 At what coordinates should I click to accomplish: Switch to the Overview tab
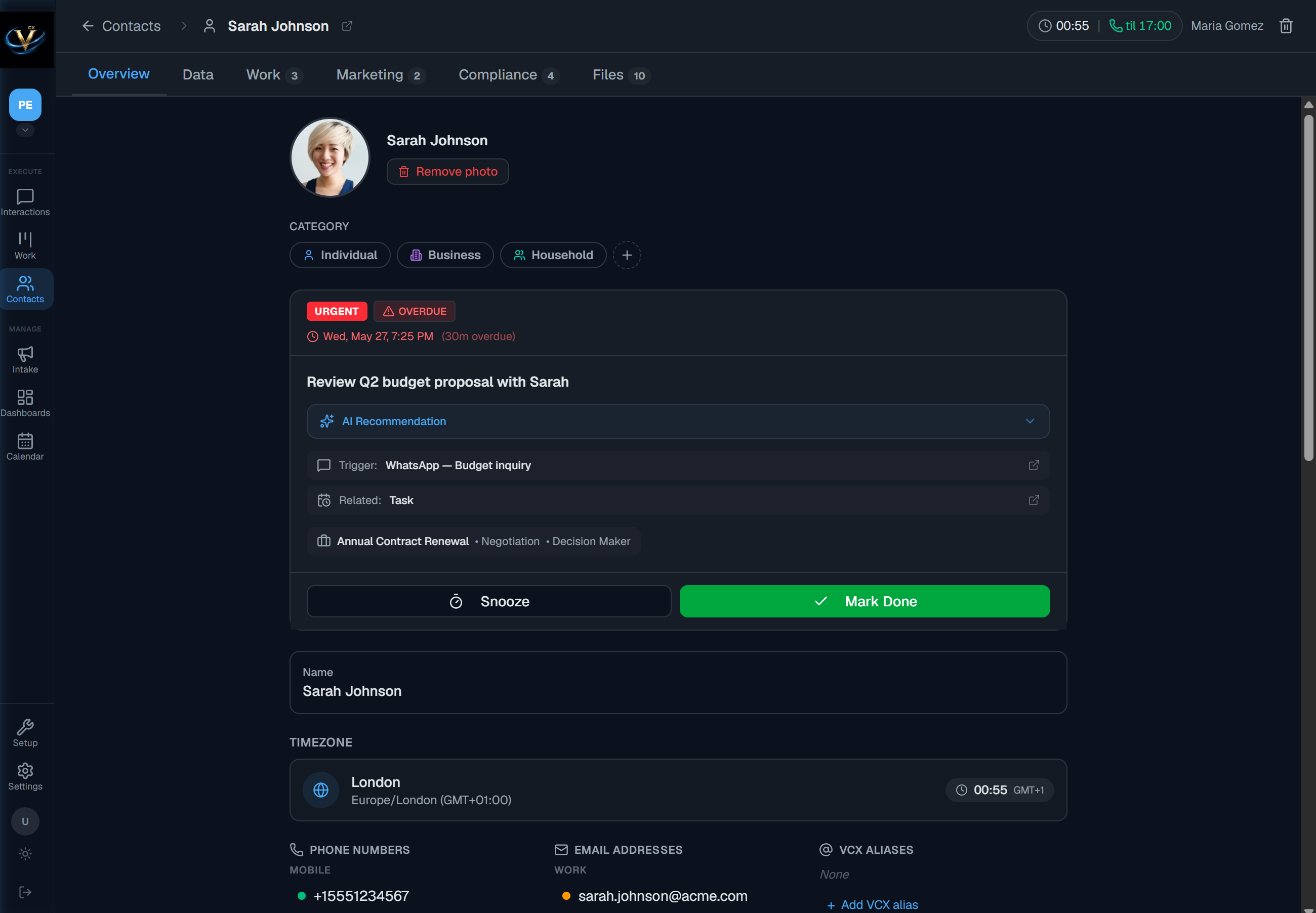(118, 74)
